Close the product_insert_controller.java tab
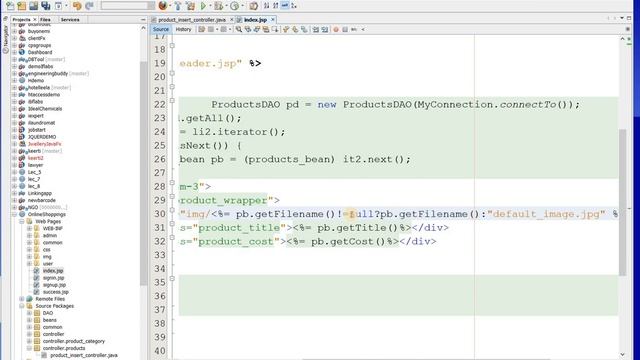640x360 pixels. tap(231, 20)
